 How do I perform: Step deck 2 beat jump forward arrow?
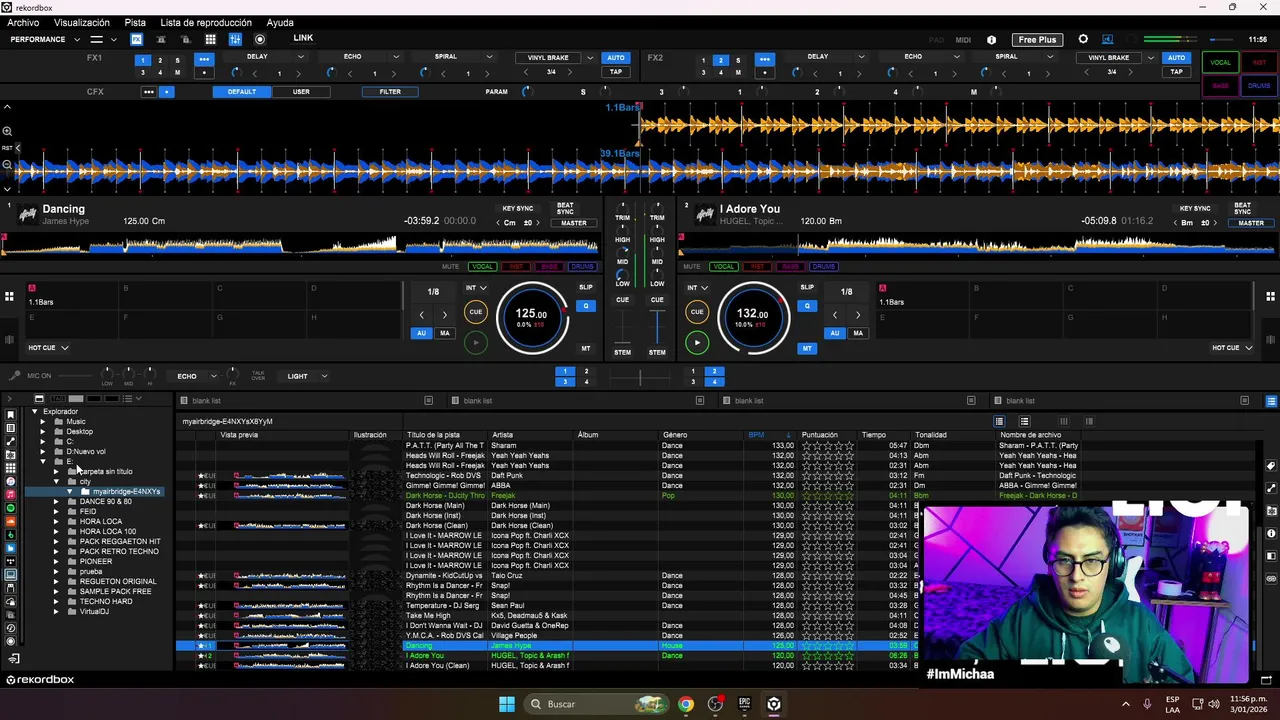857,315
